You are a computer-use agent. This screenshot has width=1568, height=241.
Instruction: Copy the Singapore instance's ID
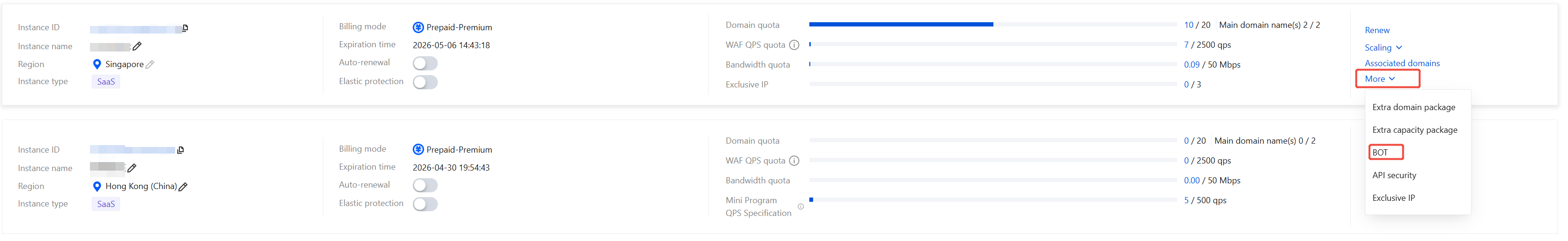point(185,28)
